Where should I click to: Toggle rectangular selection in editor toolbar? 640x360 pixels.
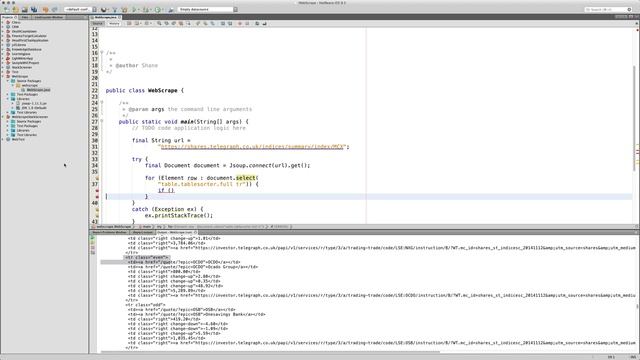[x=188, y=24]
